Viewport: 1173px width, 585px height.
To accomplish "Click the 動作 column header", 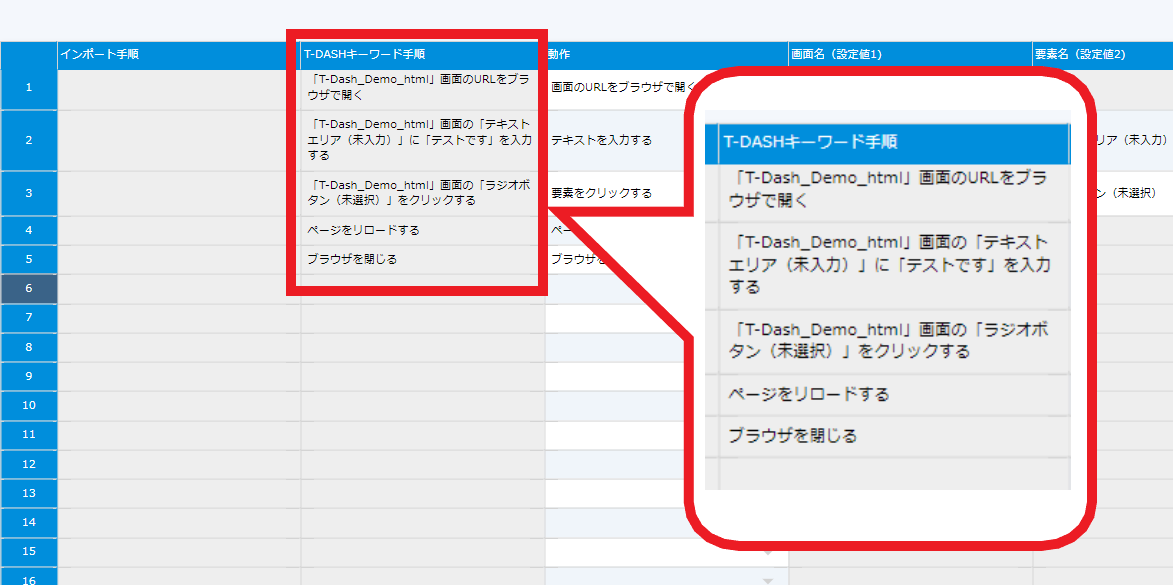I will pos(665,55).
